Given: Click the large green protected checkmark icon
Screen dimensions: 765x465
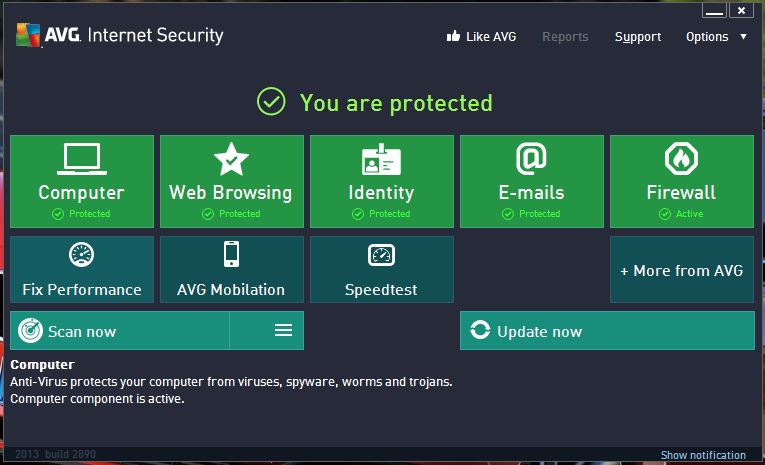Looking at the screenshot, I should coord(271,101).
